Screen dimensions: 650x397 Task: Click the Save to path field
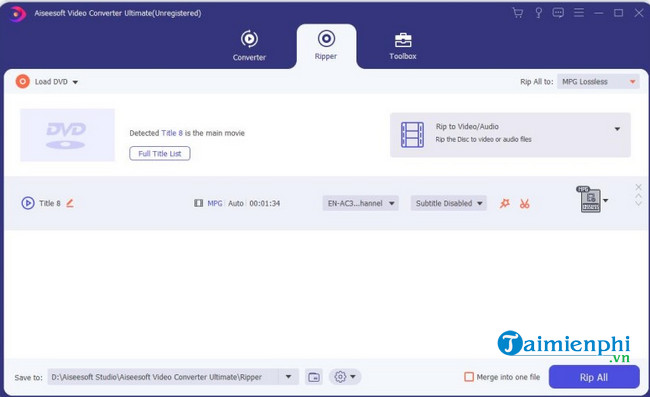(x=164, y=377)
